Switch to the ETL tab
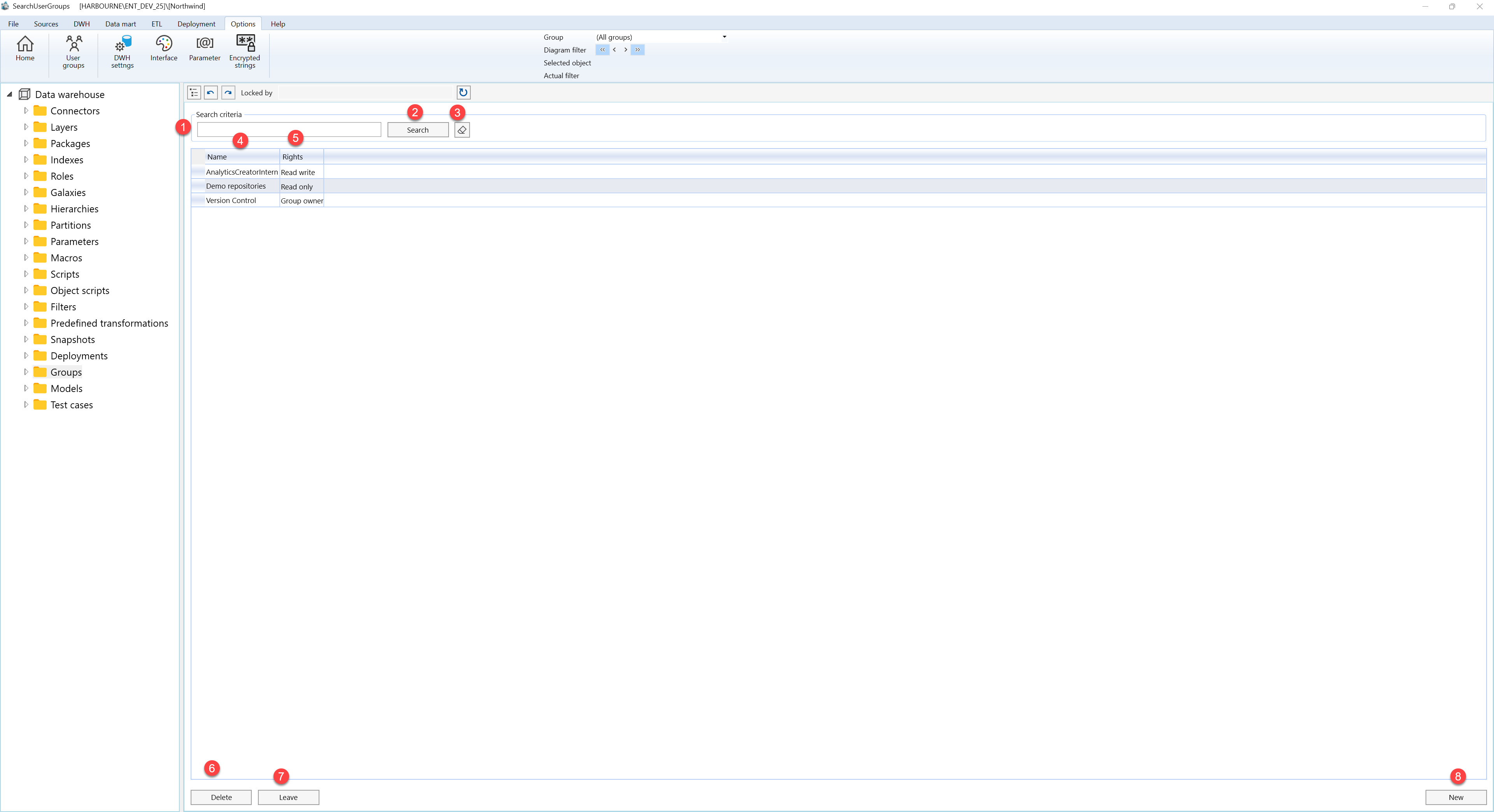This screenshot has width=1494, height=812. click(156, 24)
